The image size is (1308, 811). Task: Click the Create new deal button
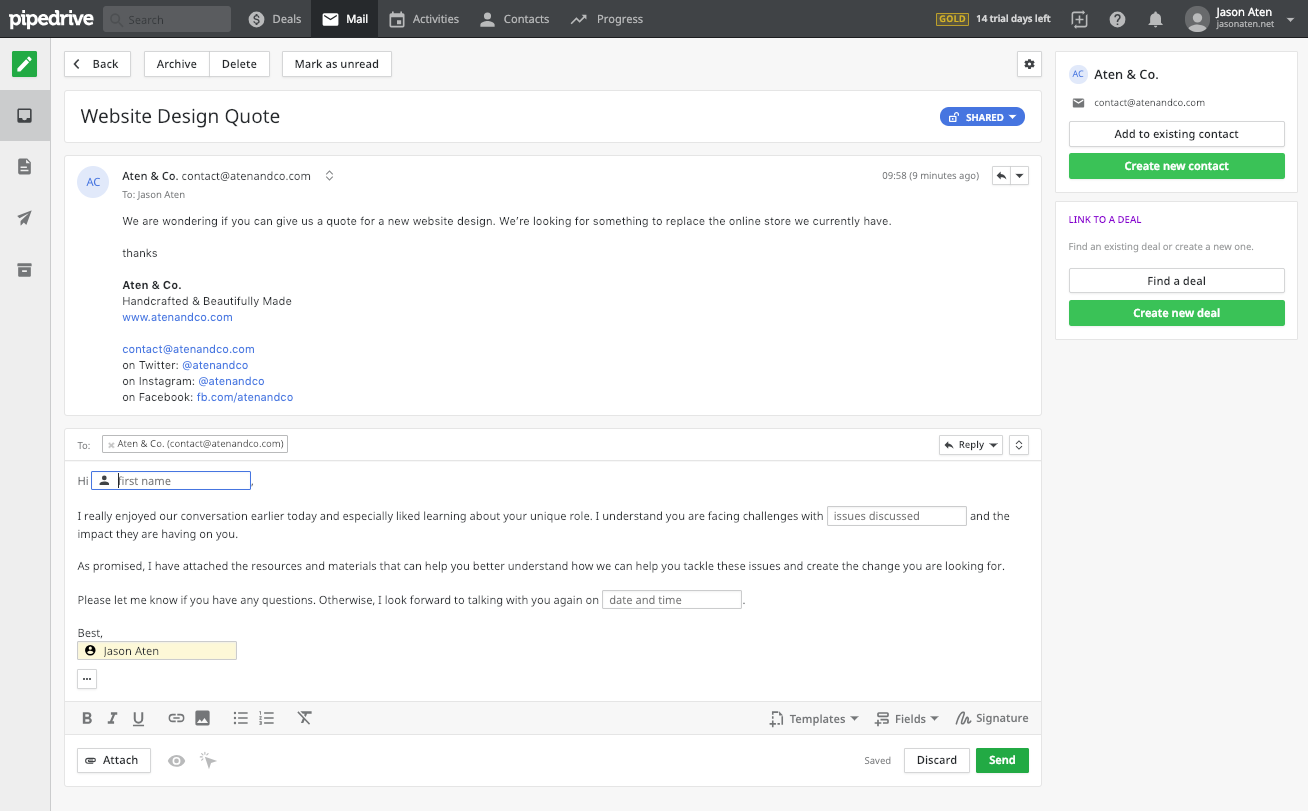[1176, 313]
